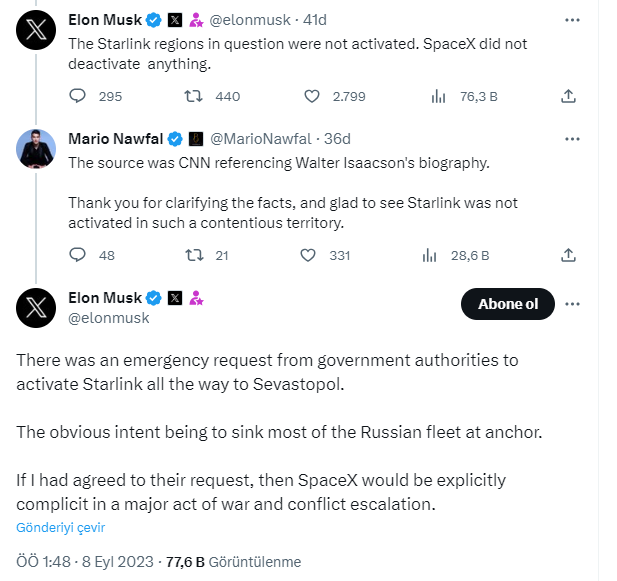Screen dimensions: 617x581
Task: Share Elon Musk's first tweet
Action: point(568,96)
